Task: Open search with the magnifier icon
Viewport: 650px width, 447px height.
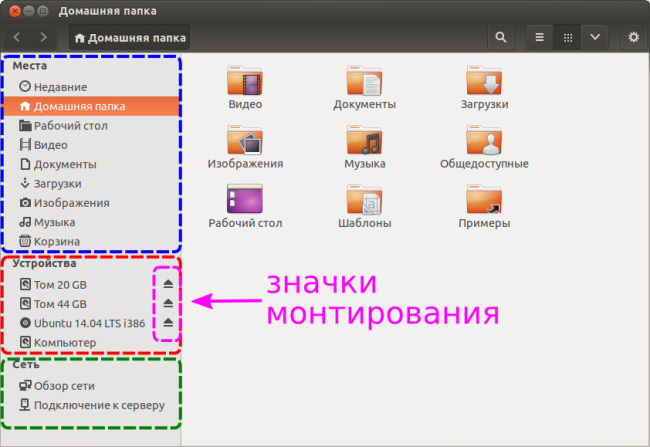Action: tap(501, 37)
